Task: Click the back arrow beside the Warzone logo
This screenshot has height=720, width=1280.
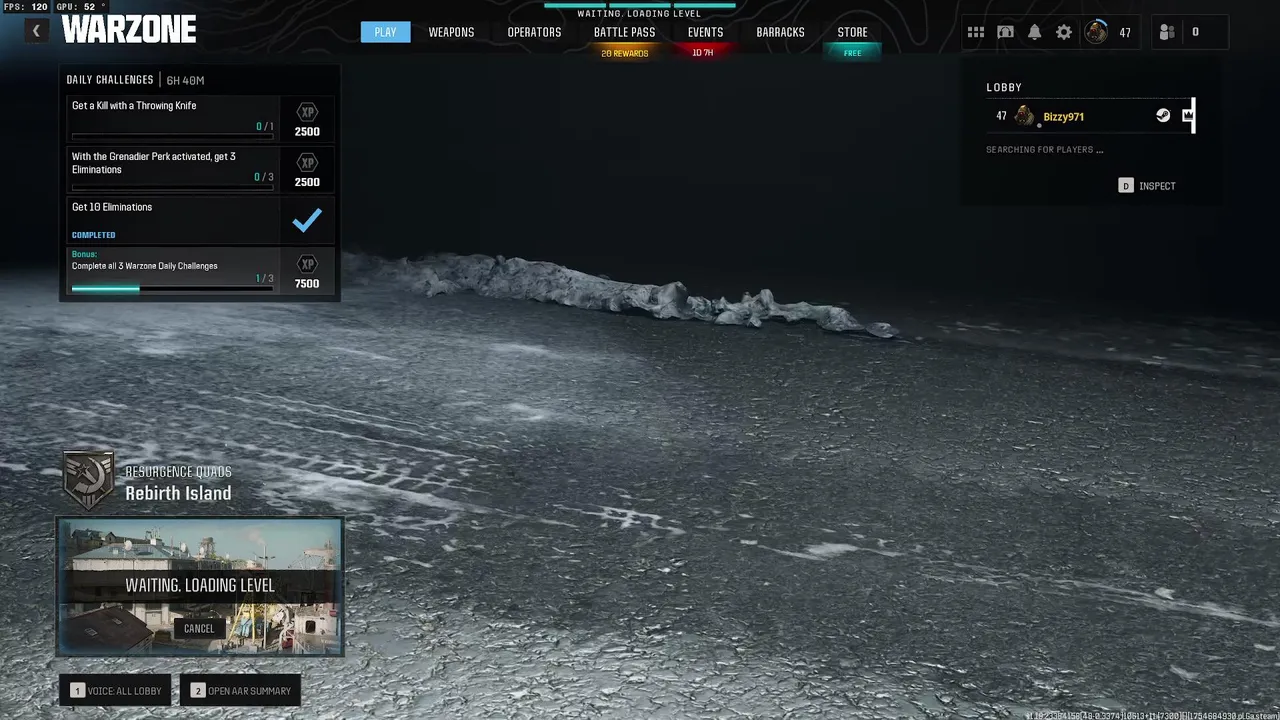Action: point(36,31)
